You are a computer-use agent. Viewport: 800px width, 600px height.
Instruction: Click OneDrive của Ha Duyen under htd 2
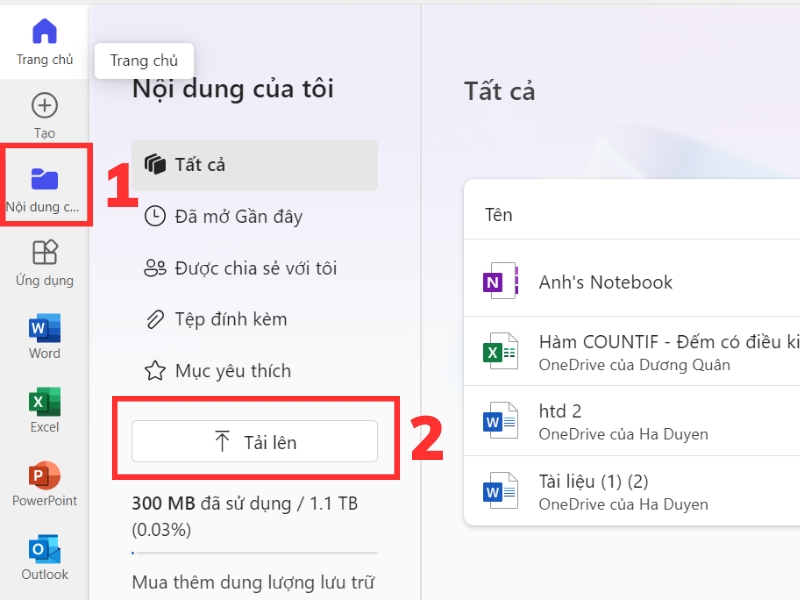click(623, 434)
